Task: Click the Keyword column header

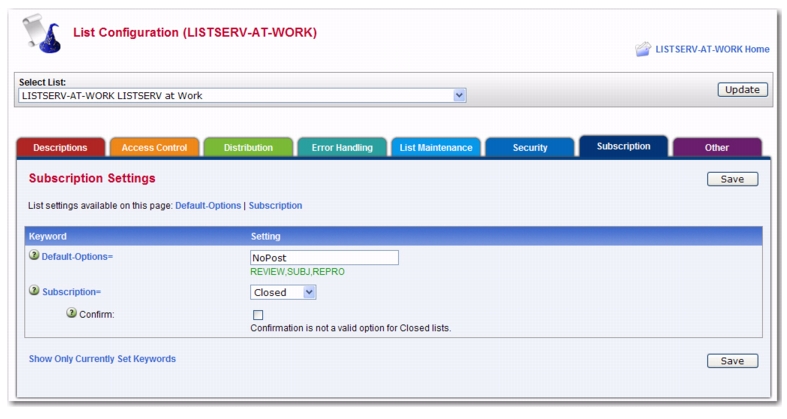Action: coord(47,236)
